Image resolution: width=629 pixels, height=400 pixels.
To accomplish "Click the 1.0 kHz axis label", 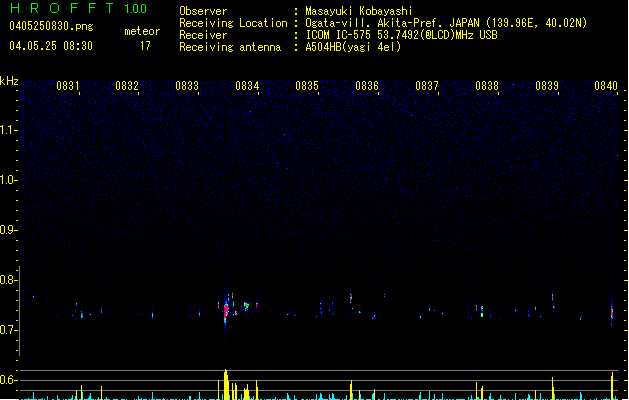I will (x=7, y=180).
